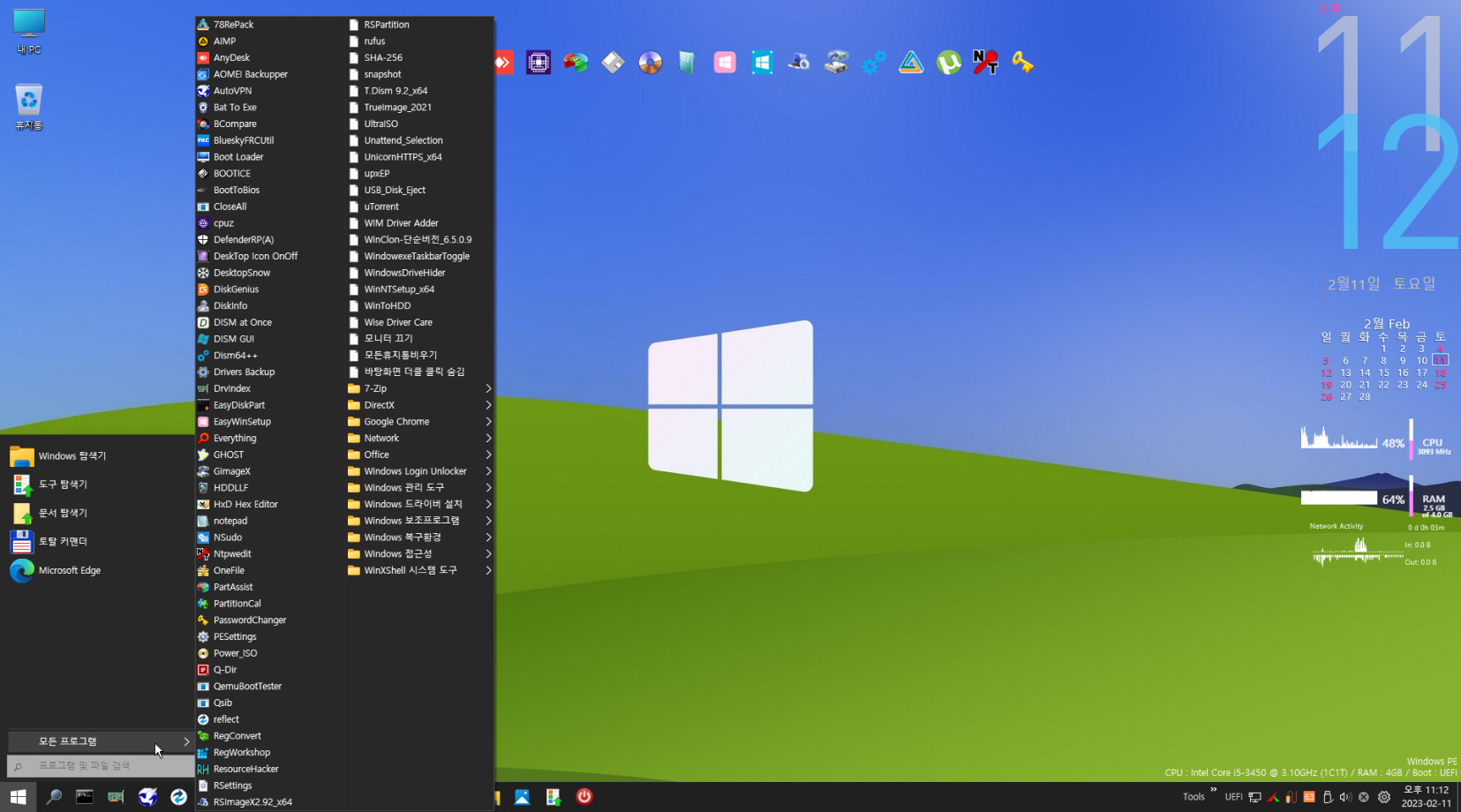Viewport: 1461px width, 812px height.
Task: Click the cyan Windows setup dock icon
Action: point(762,63)
